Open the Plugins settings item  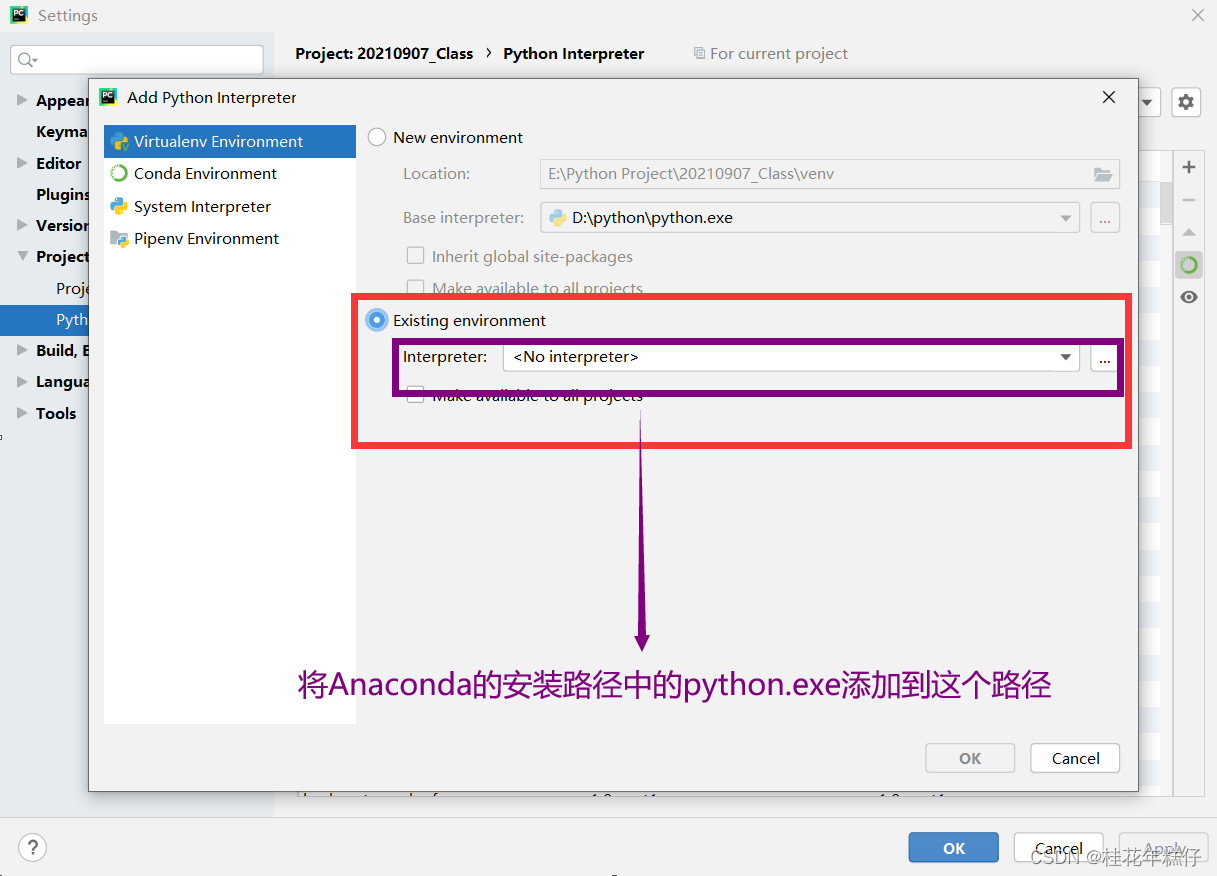(62, 194)
